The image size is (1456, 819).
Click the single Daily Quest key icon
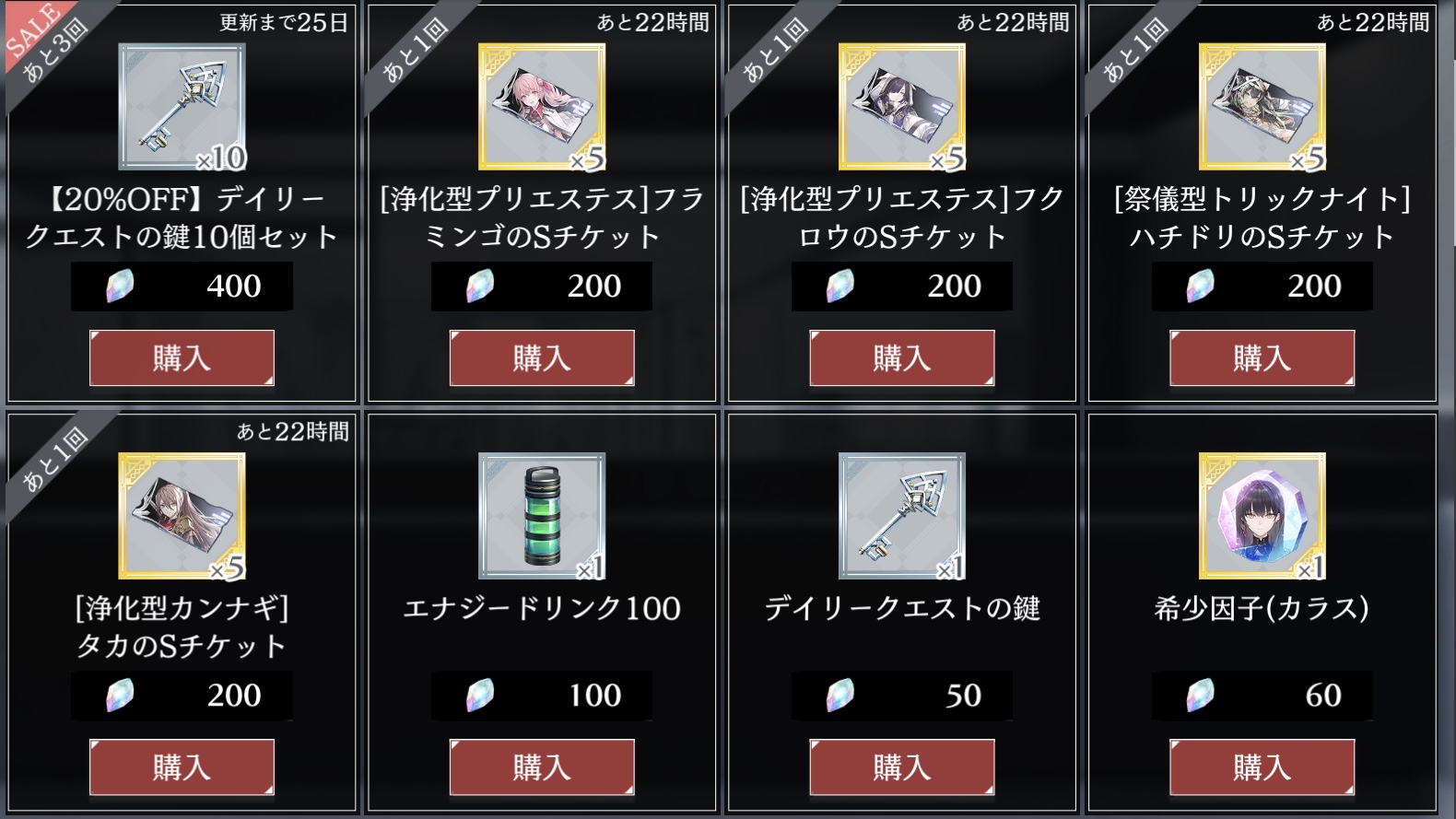pyautogui.click(x=902, y=516)
